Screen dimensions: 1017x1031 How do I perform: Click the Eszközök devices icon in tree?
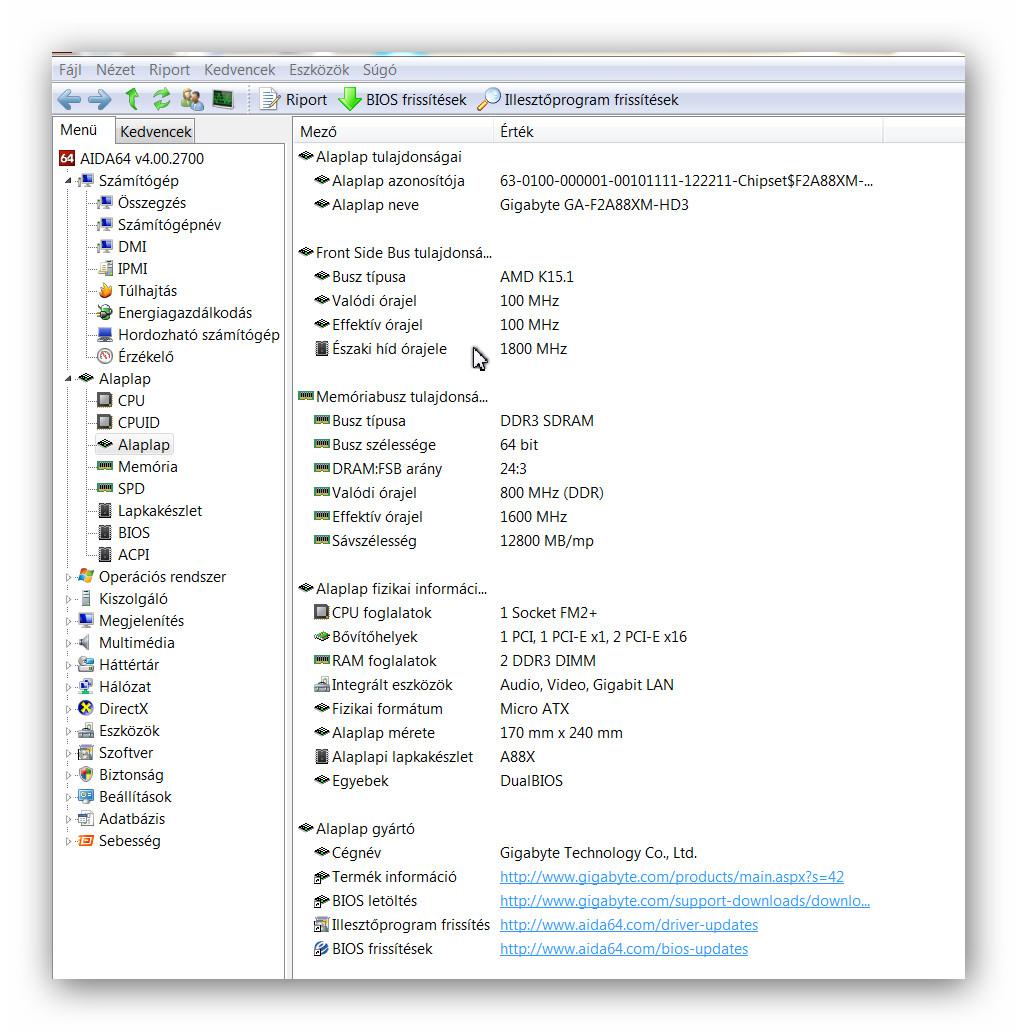(85, 731)
